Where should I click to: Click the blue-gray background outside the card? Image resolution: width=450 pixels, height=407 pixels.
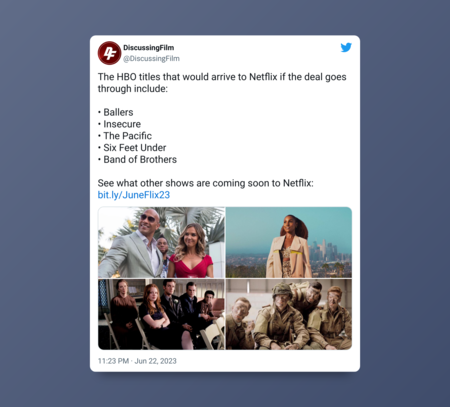coord(45,200)
